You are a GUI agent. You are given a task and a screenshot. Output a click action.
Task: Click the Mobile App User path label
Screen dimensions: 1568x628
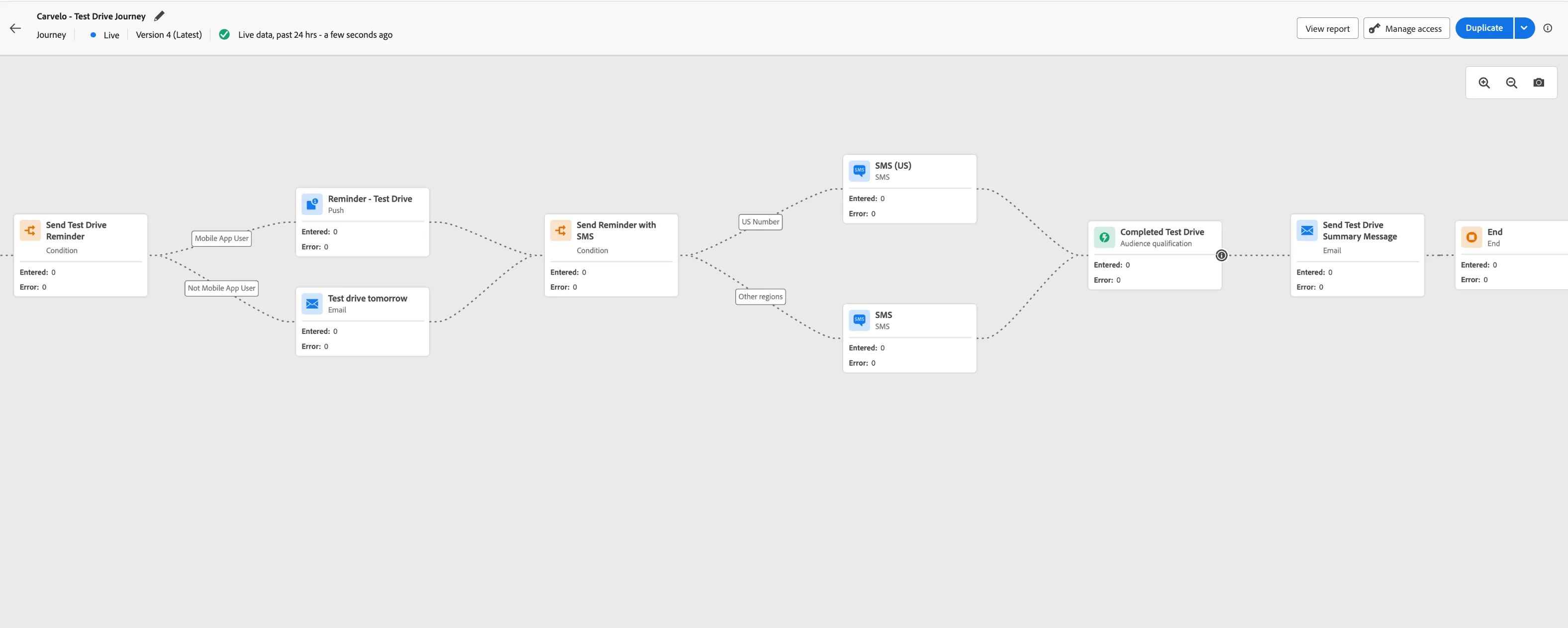tap(221, 238)
